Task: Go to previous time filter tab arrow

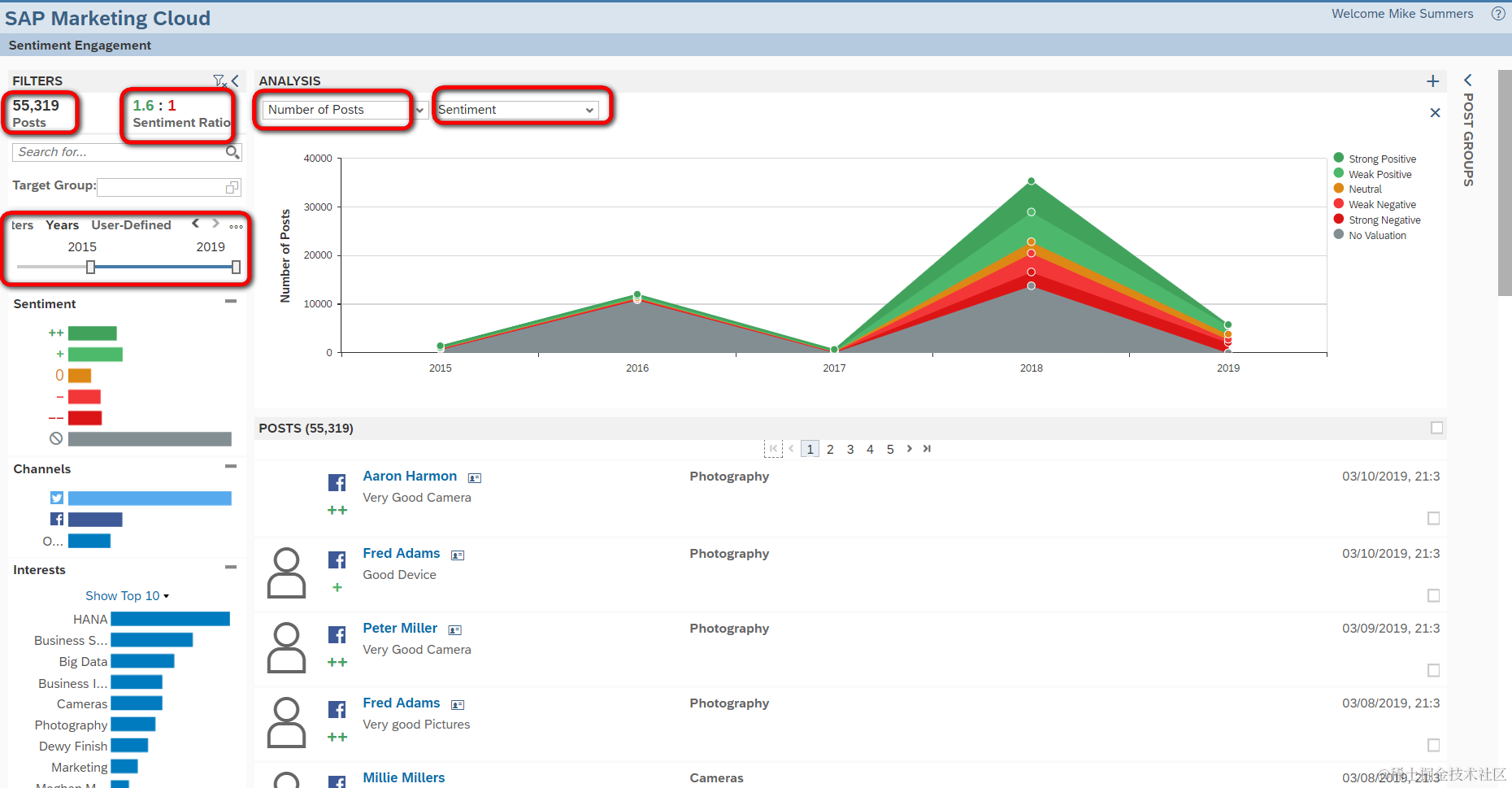Action: [195, 224]
